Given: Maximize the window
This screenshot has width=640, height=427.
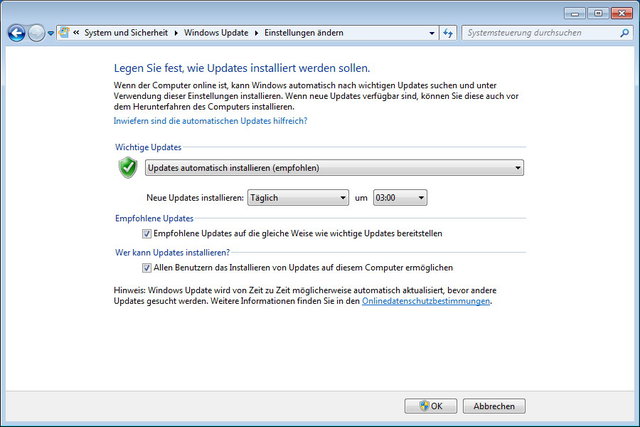Looking at the screenshot, I should (598, 13).
